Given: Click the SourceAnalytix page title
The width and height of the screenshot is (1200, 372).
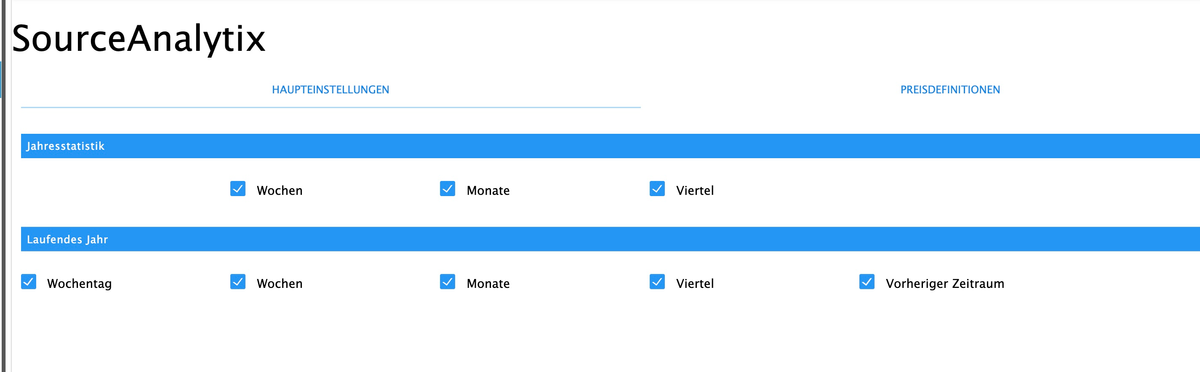Looking at the screenshot, I should pos(138,39).
